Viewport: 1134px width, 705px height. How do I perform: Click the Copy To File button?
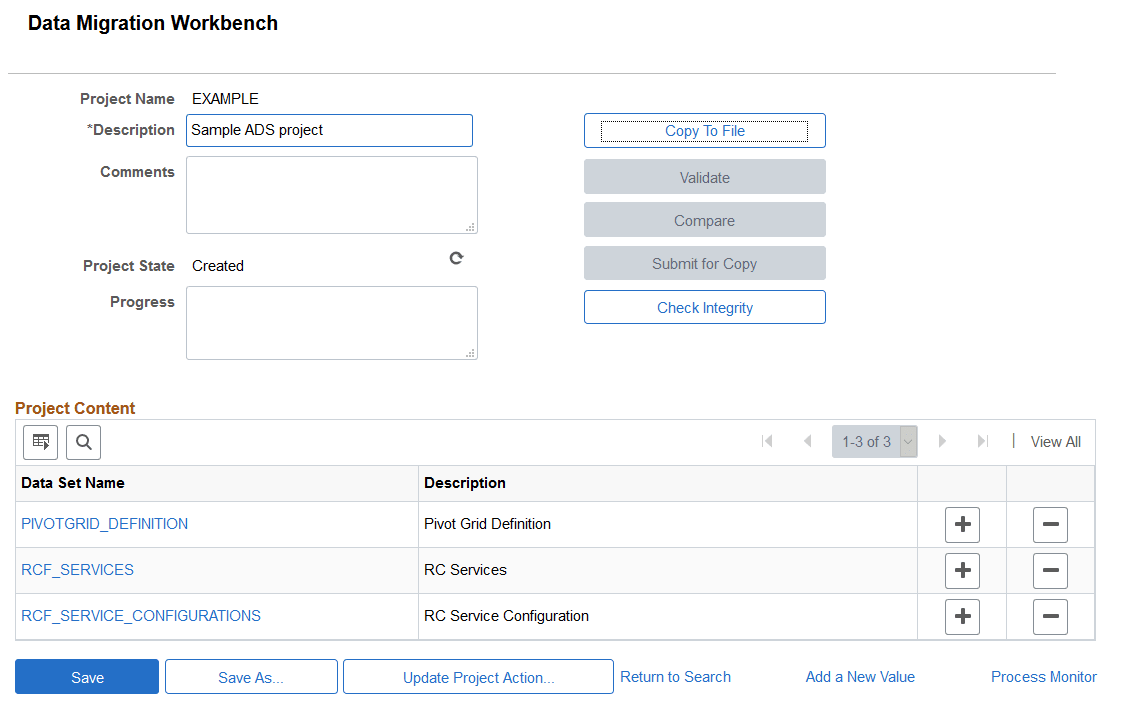click(704, 130)
